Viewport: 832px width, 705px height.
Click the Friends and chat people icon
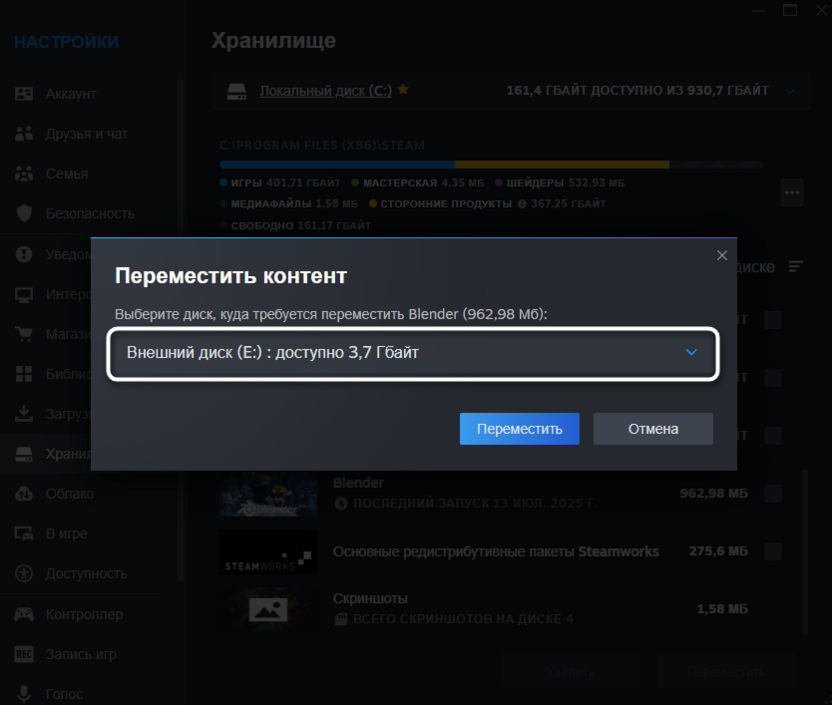point(24,134)
